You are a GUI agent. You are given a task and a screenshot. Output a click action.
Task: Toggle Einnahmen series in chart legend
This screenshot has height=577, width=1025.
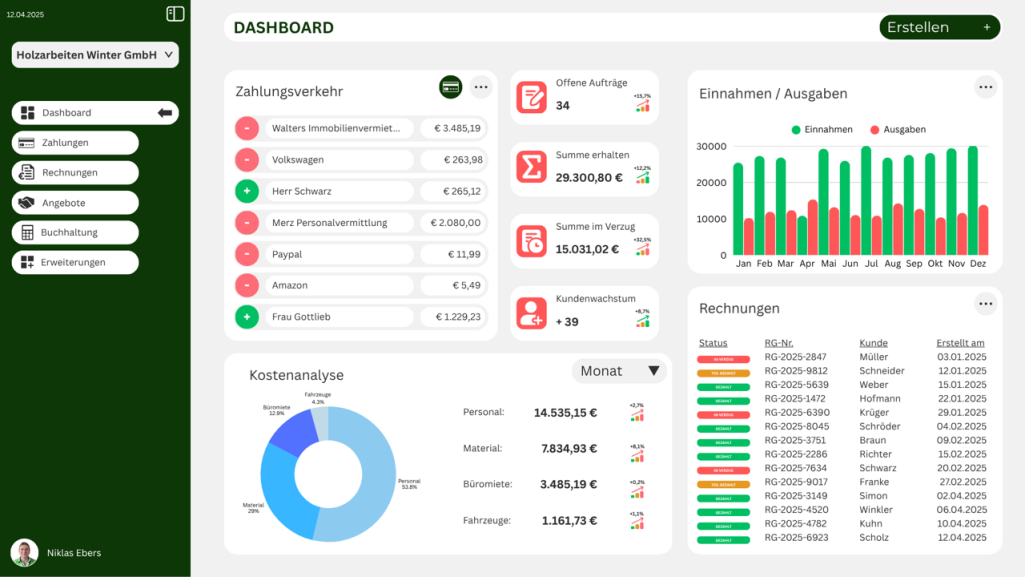tap(822, 130)
